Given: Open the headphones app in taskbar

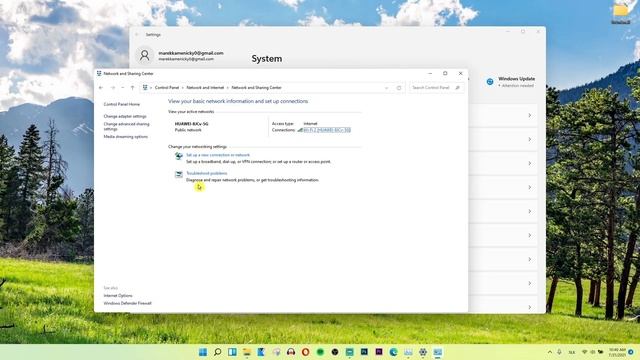Looking at the screenshot, I should click(x=291, y=352).
